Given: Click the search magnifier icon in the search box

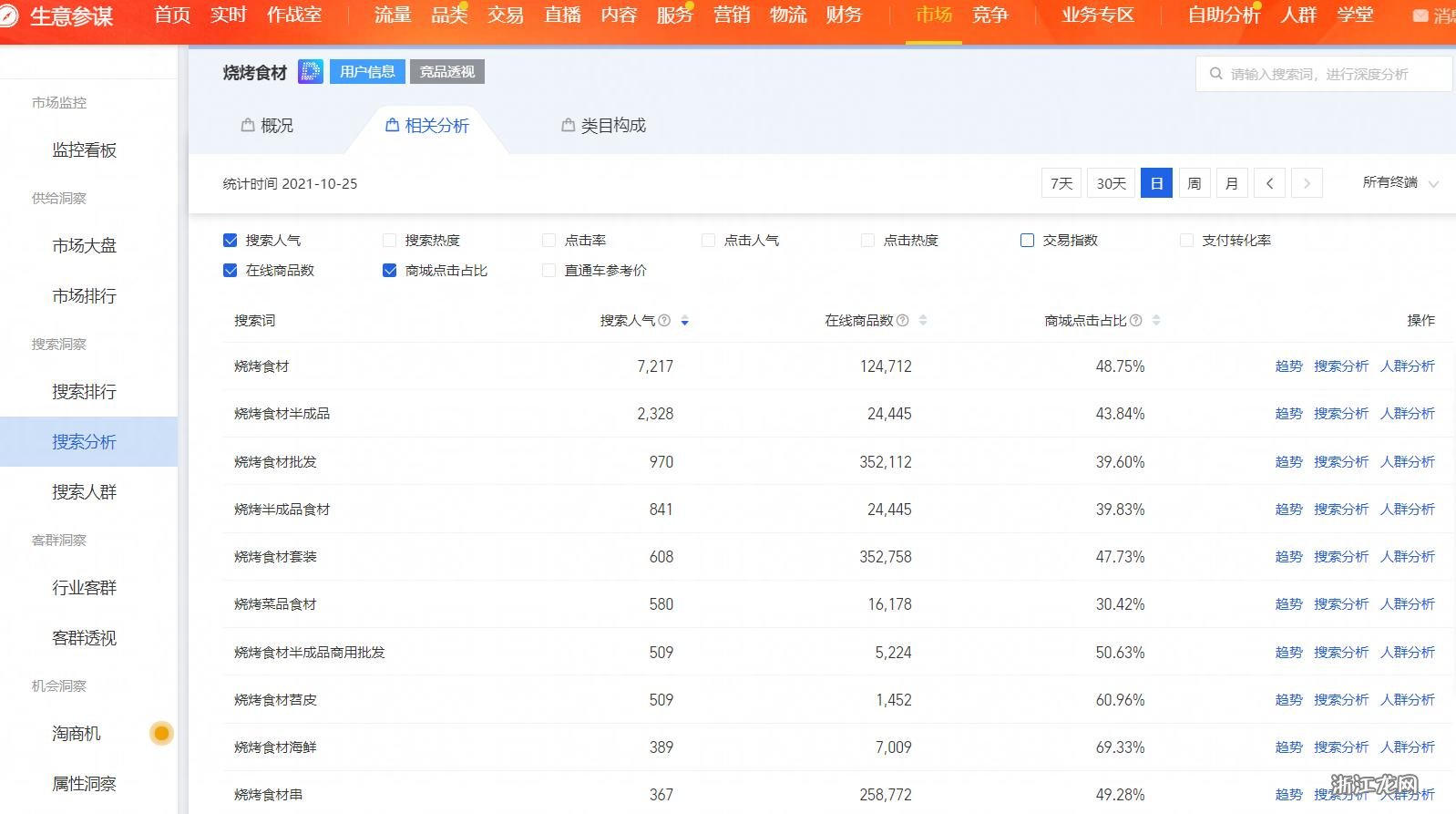Looking at the screenshot, I should [1215, 74].
